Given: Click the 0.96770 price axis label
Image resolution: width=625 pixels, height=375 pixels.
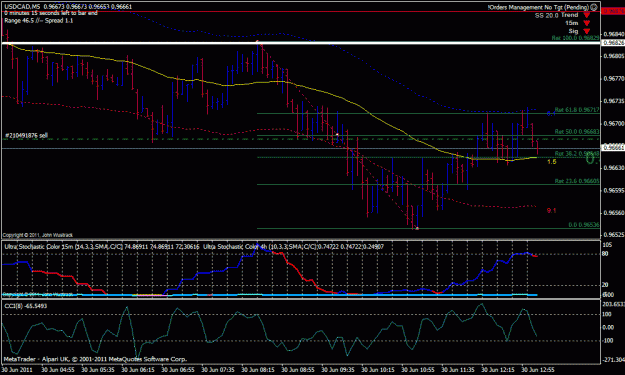Looking at the screenshot, I should point(614,79).
